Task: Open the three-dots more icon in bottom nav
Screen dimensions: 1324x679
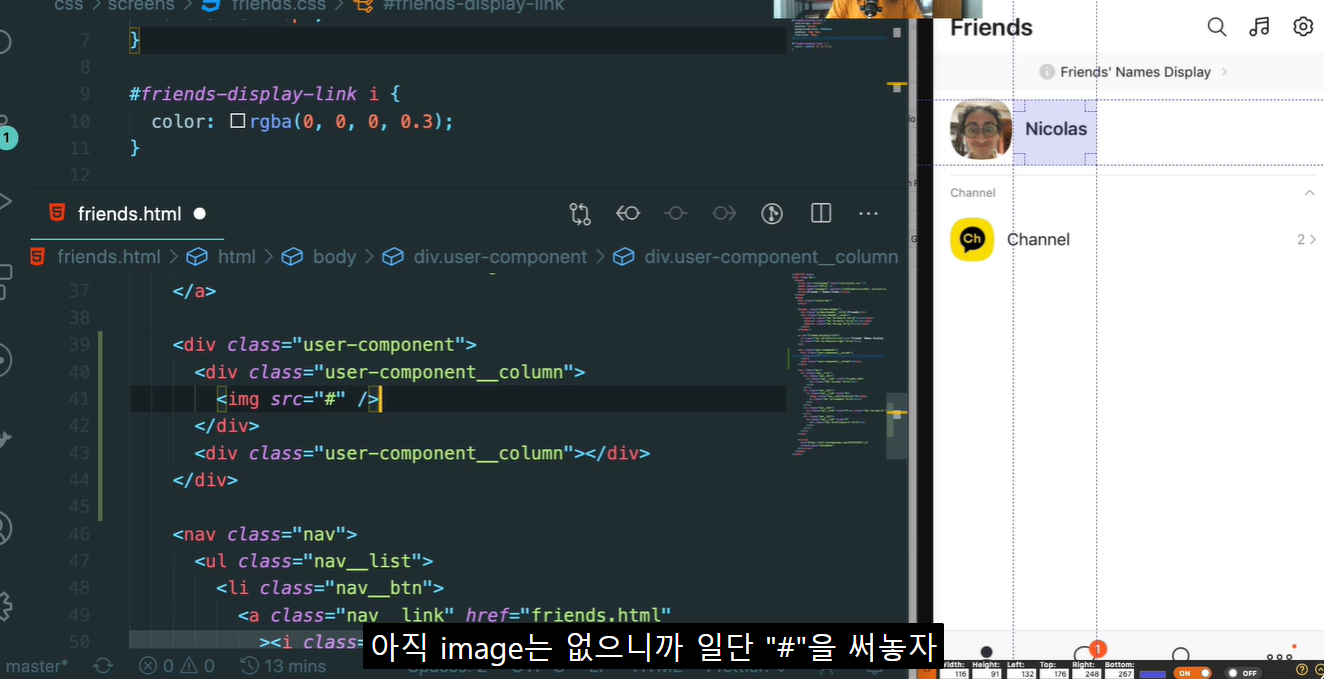Action: [1280, 656]
